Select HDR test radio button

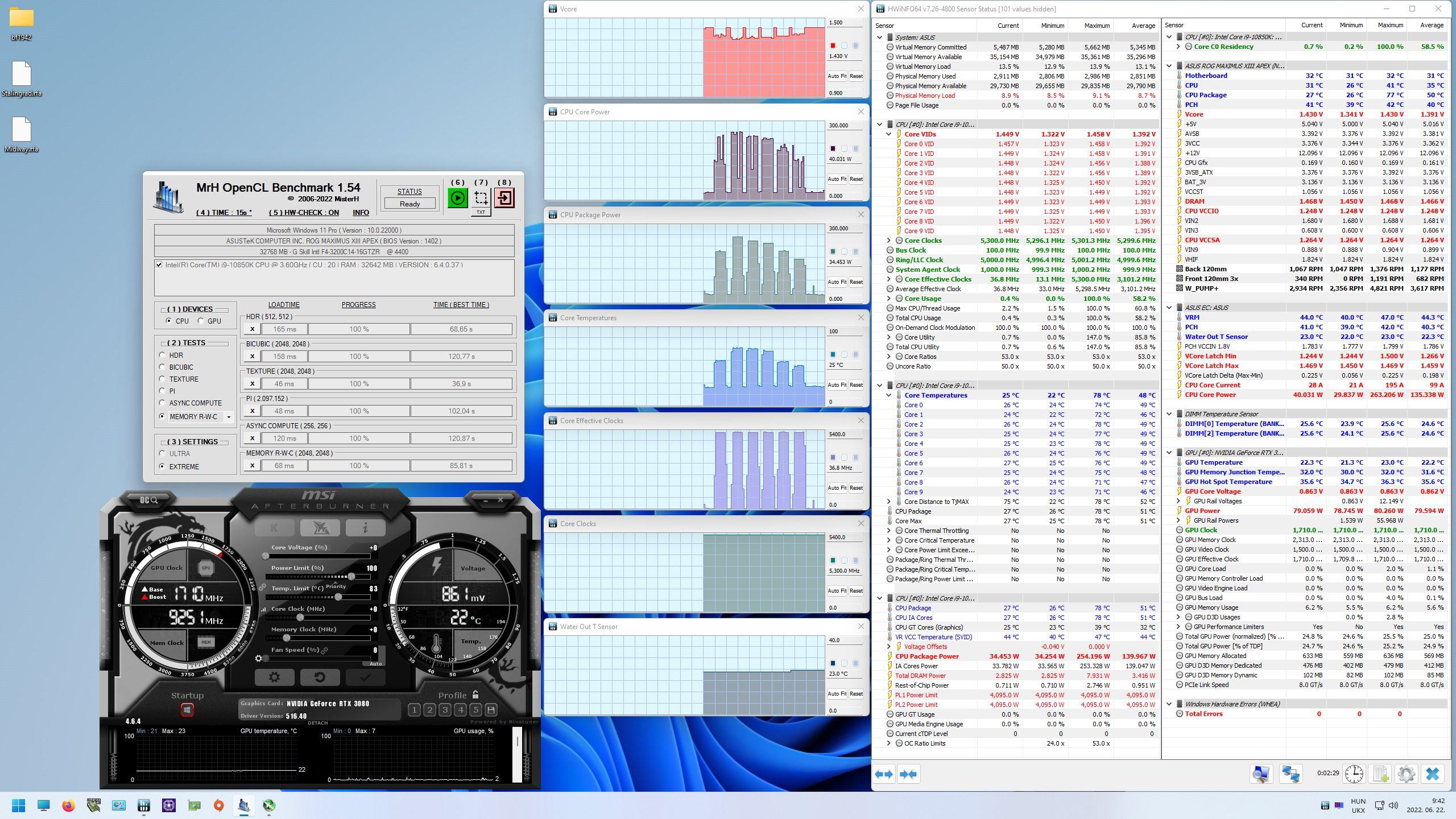coord(162,355)
